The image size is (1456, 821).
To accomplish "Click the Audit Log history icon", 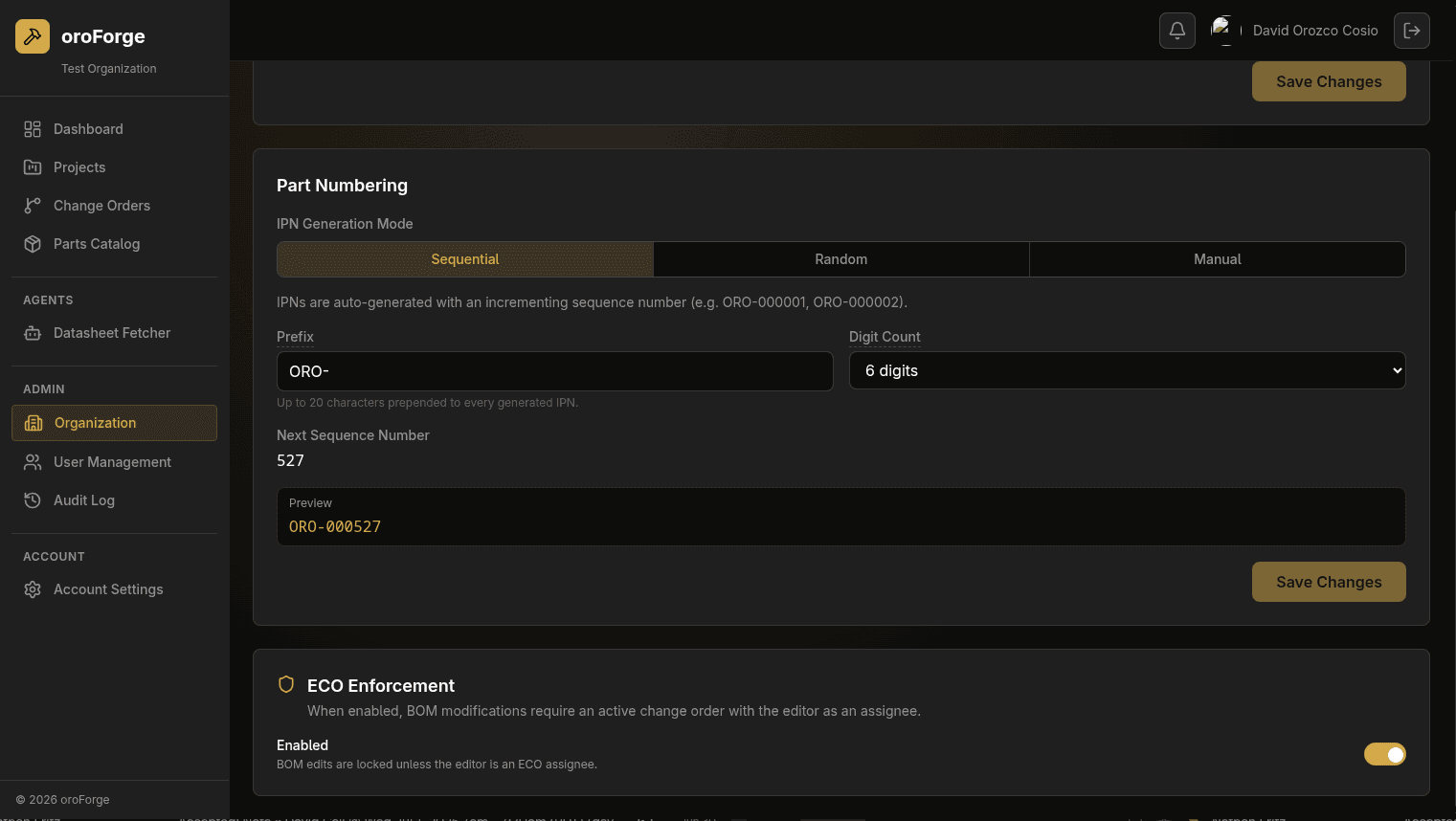I will (x=33, y=500).
